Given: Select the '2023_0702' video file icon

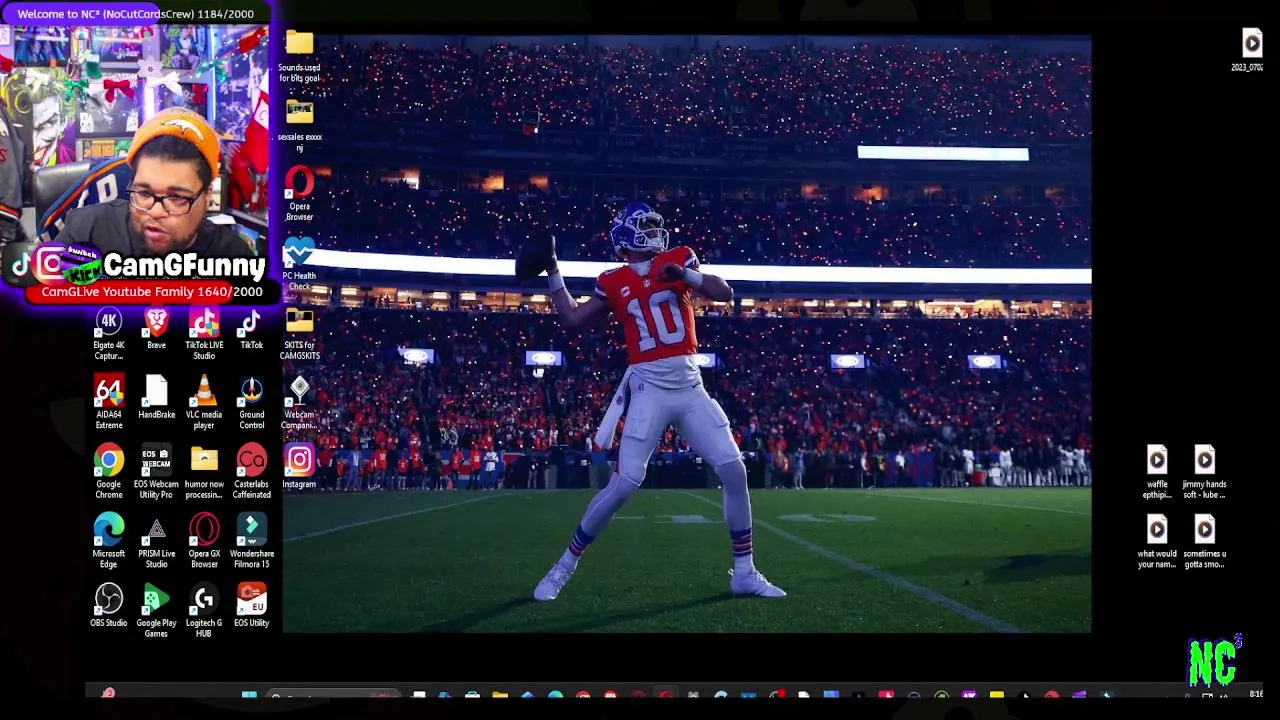Looking at the screenshot, I should (x=1250, y=51).
